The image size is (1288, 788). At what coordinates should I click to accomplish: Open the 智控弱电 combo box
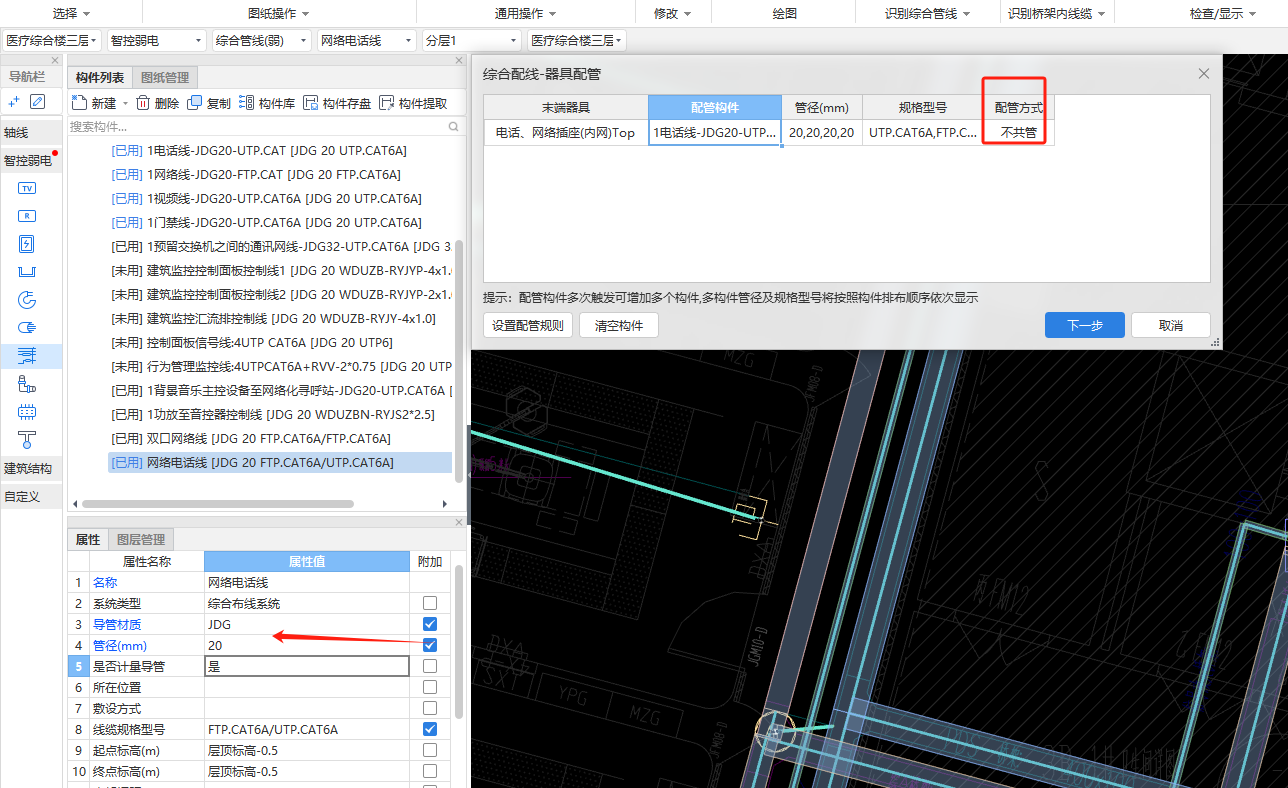pos(157,41)
